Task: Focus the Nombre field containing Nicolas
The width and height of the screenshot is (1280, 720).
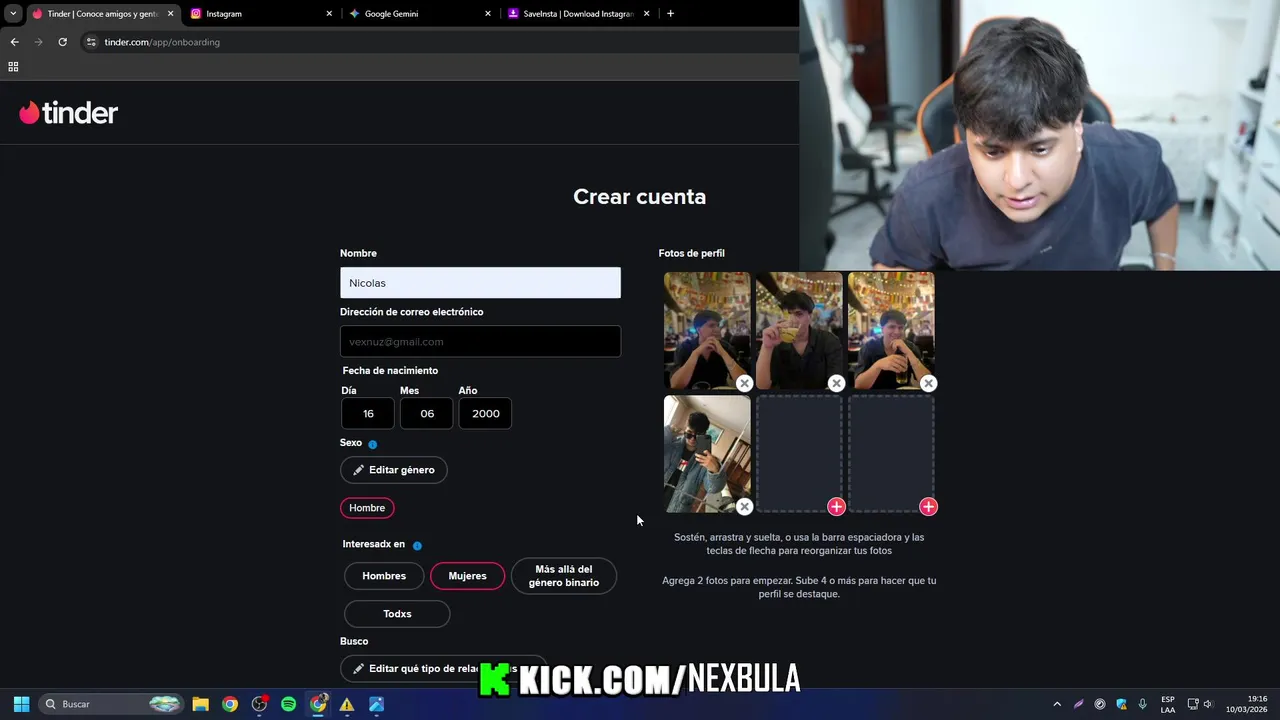Action: tap(480, 283)
